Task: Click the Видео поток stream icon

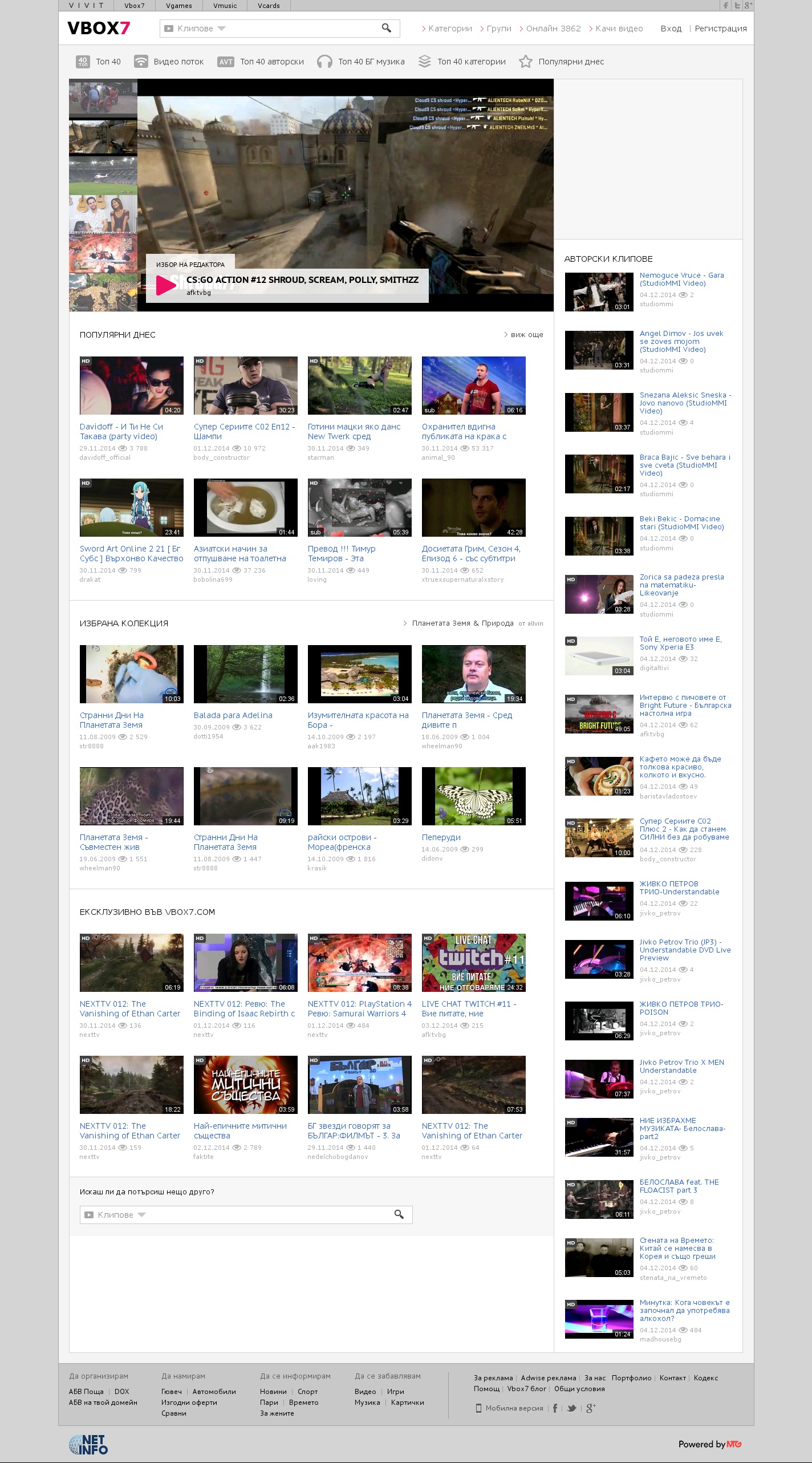Action: click(141, 62)
